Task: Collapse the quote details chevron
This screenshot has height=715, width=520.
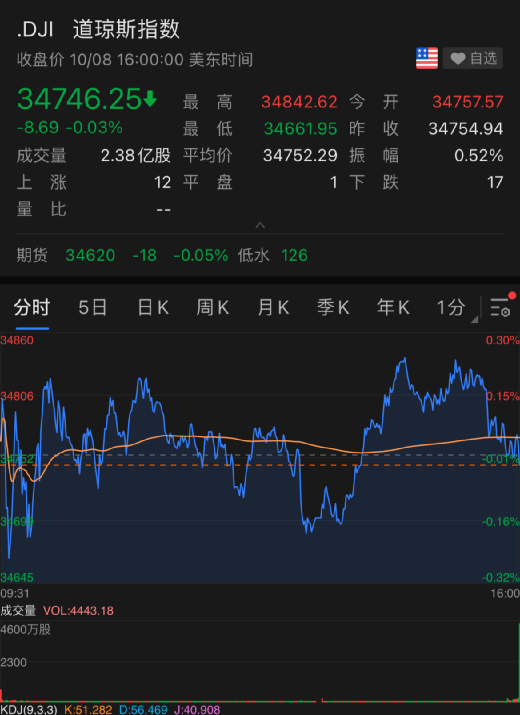Action: point(260,225)
